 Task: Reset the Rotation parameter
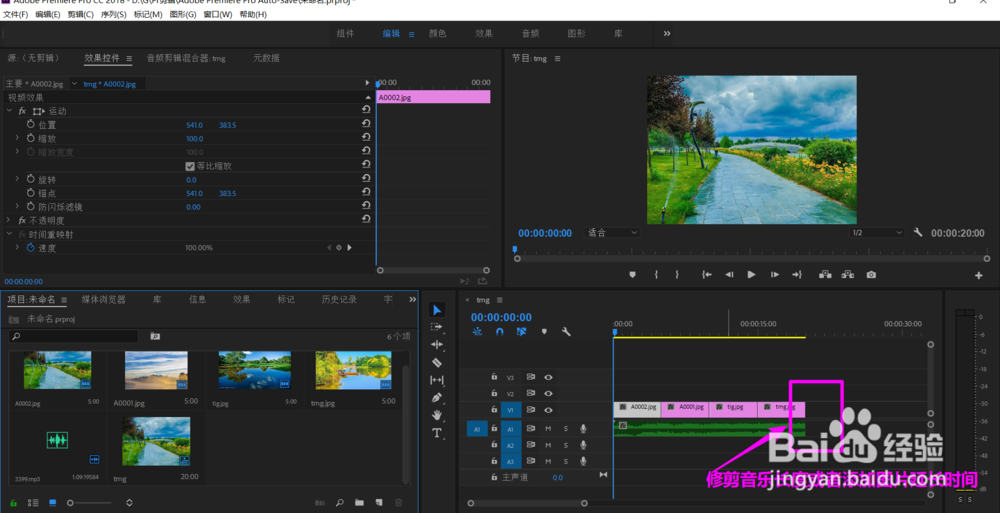click(366, 180)
